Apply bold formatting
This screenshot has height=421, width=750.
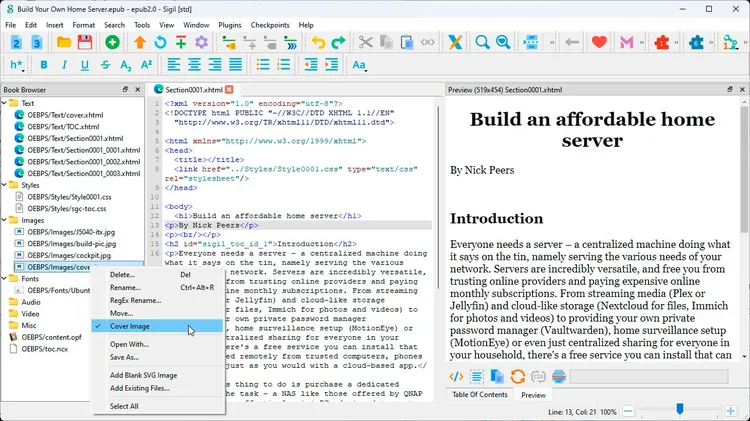click(44, 65)
